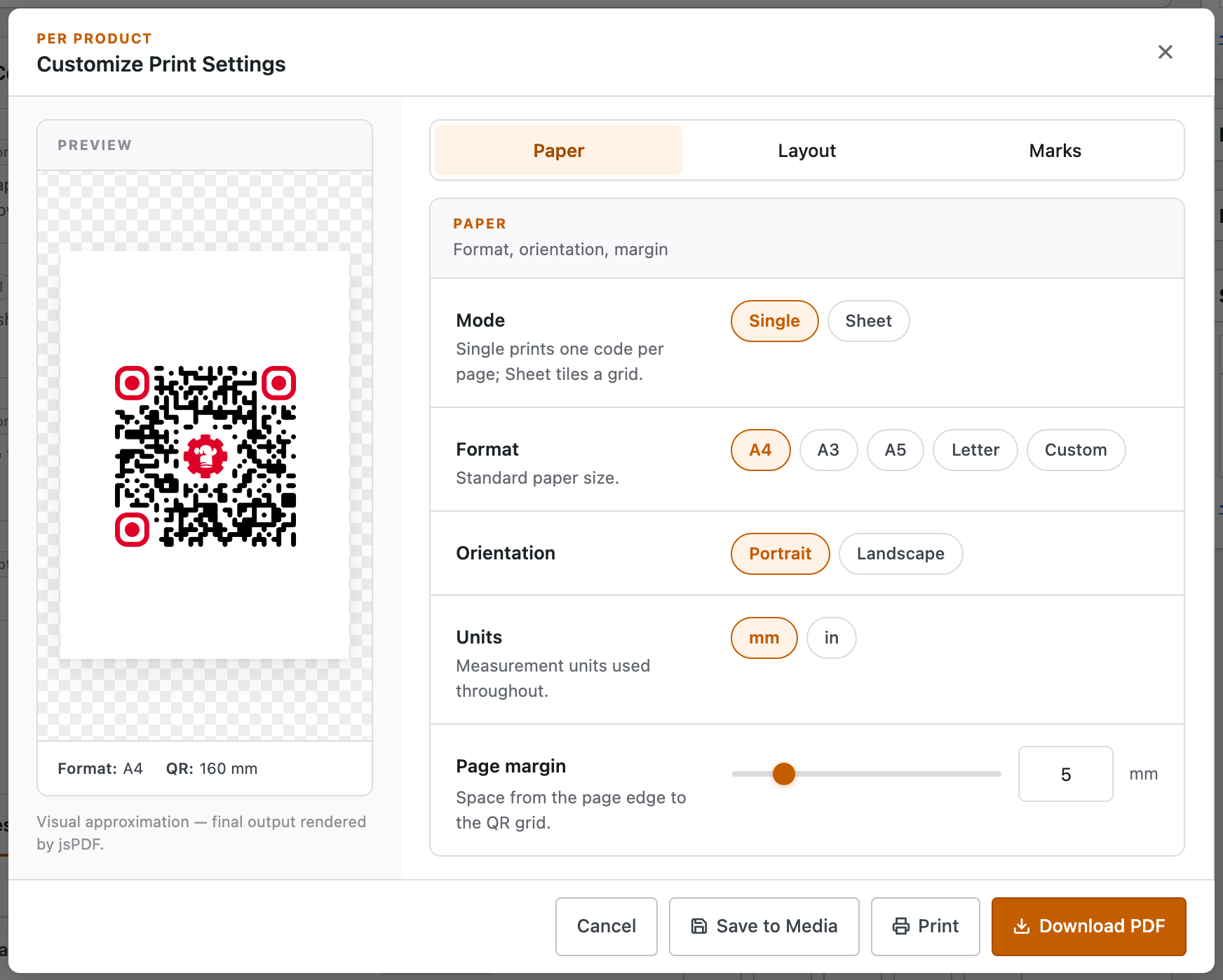Switch to the Paper tab

point(558,150)
